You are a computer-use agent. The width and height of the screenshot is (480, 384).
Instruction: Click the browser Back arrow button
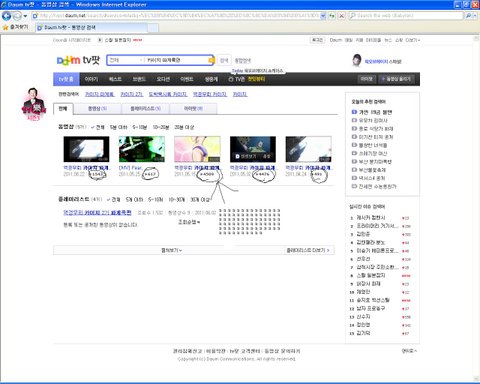coord(6,15)
